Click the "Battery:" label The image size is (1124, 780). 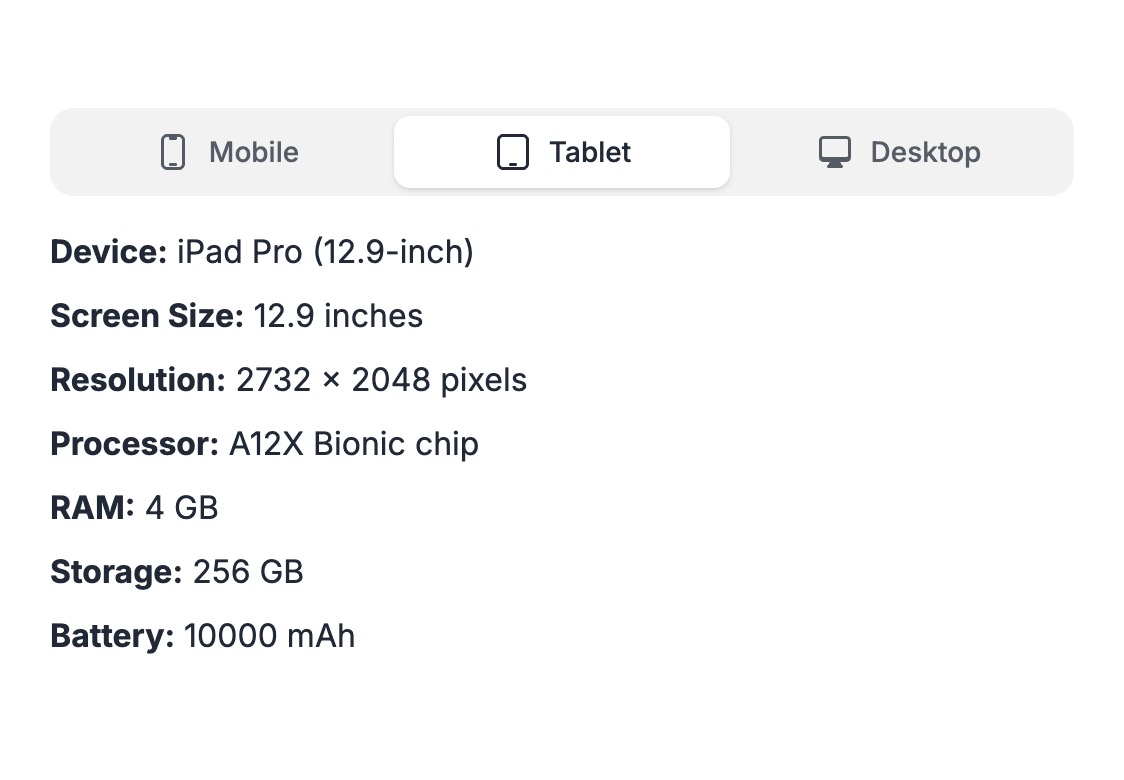point(112,636)
